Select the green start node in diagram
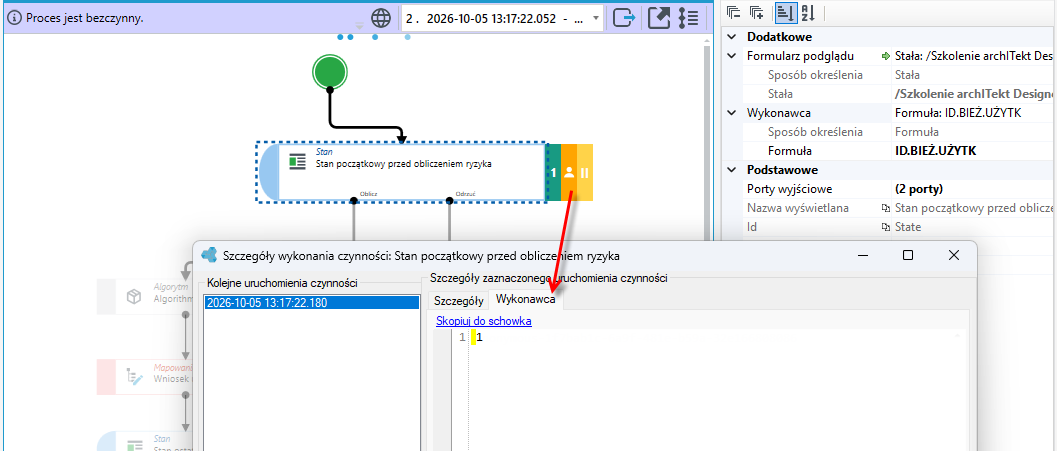 [330, 72]
